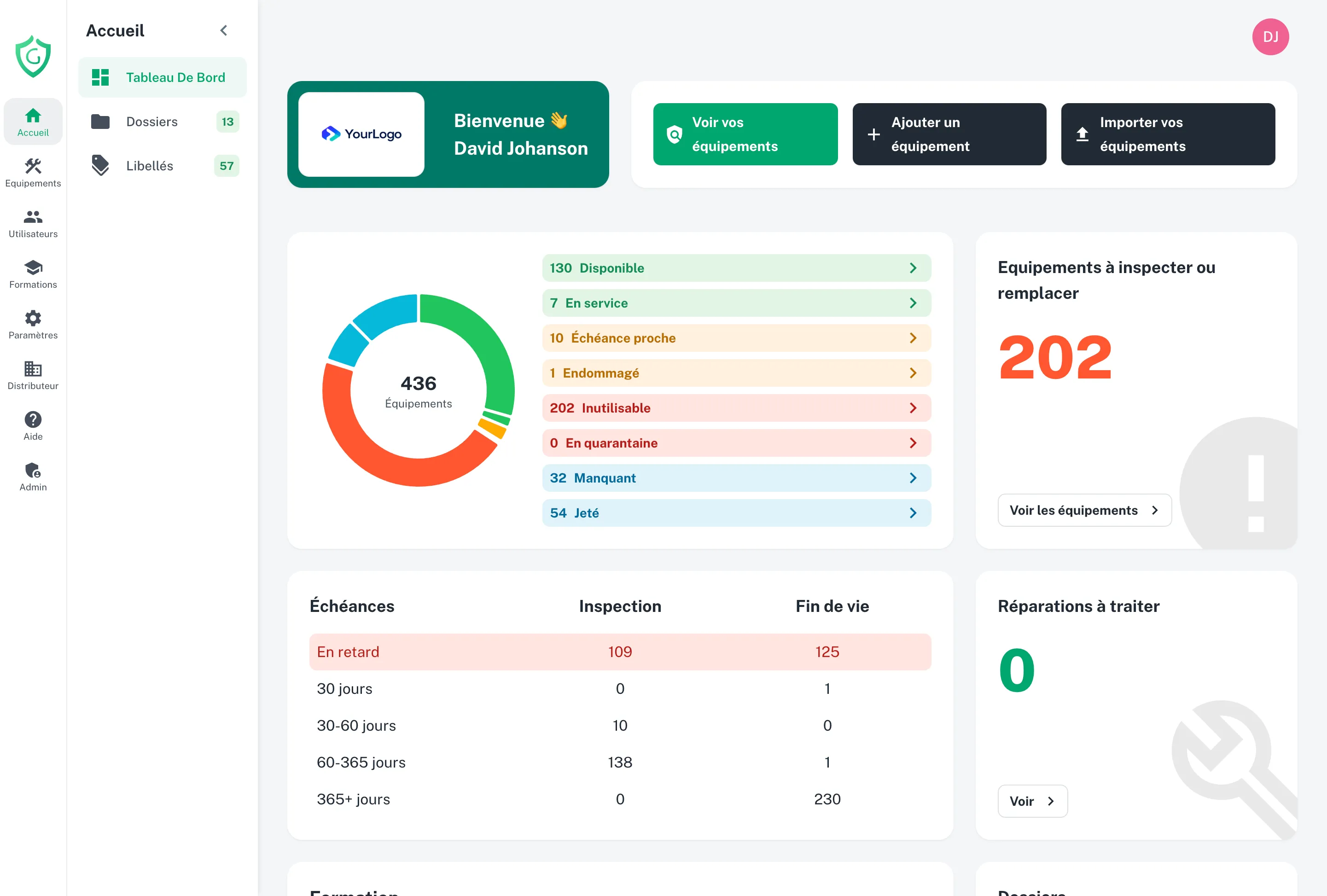Click the upload icon in Importer vos équipements
1327x896 pixels.
[1082, 135]
